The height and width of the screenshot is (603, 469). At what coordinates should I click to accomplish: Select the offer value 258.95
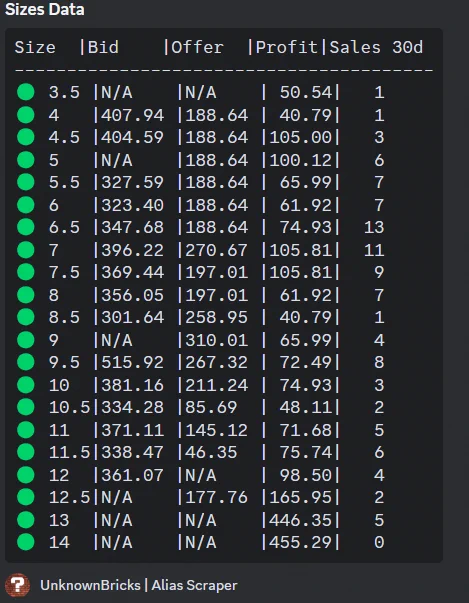[216, 318]
